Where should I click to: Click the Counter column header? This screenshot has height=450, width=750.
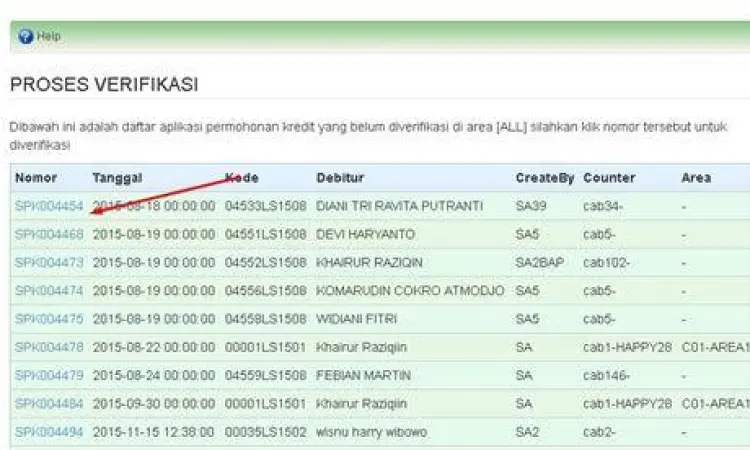tap(609, 178)
